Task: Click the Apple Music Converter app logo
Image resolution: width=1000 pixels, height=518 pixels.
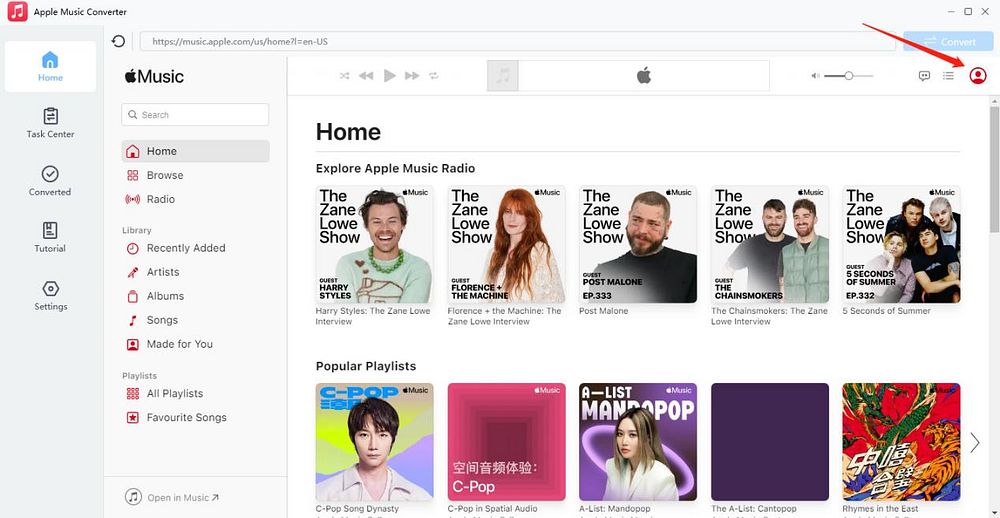Action: pos(17,11)
